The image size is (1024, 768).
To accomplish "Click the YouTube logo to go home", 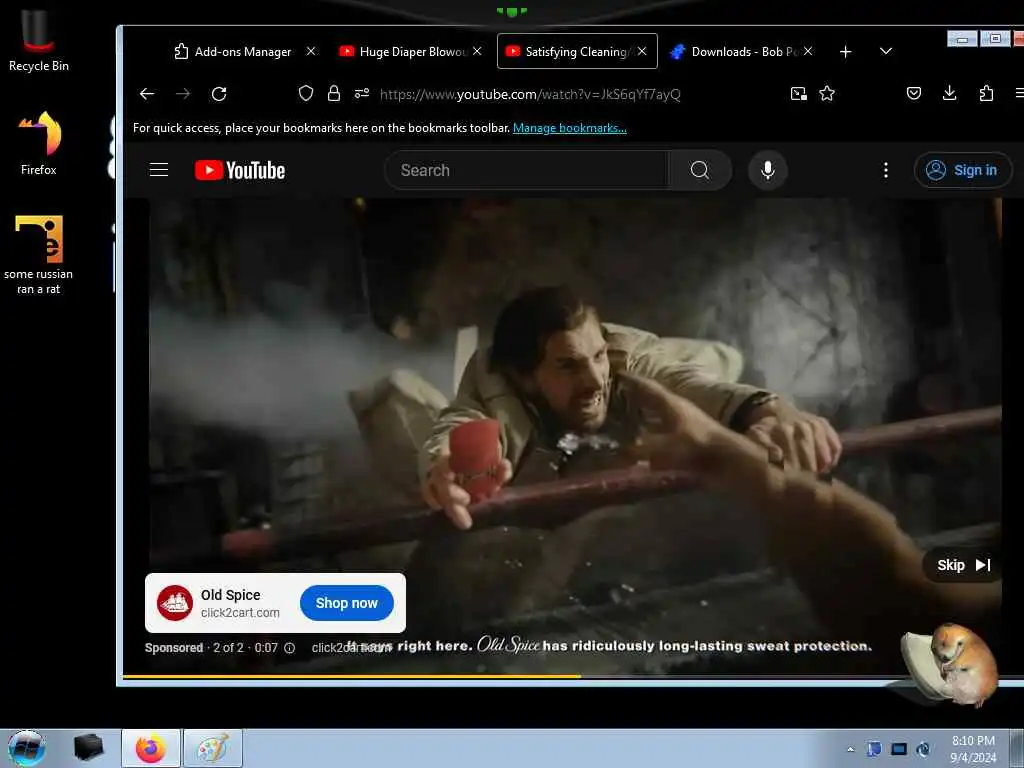I will click(240, 170).
